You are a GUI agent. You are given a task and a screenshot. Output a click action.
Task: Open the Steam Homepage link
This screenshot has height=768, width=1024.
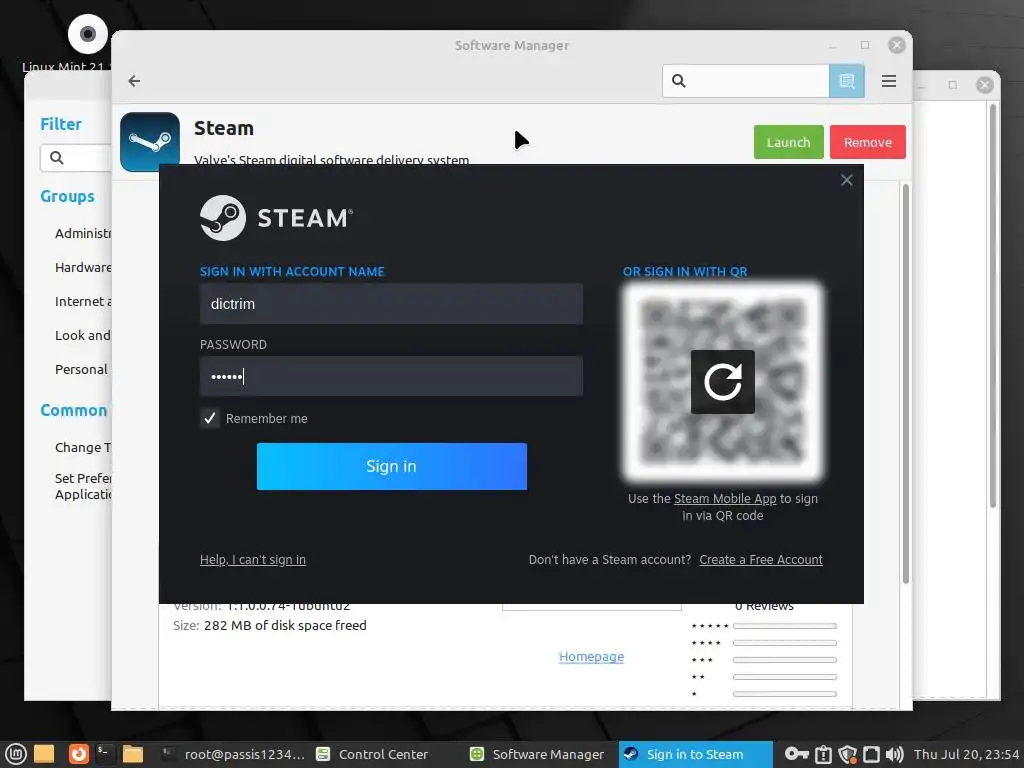[x=591, y=656]
